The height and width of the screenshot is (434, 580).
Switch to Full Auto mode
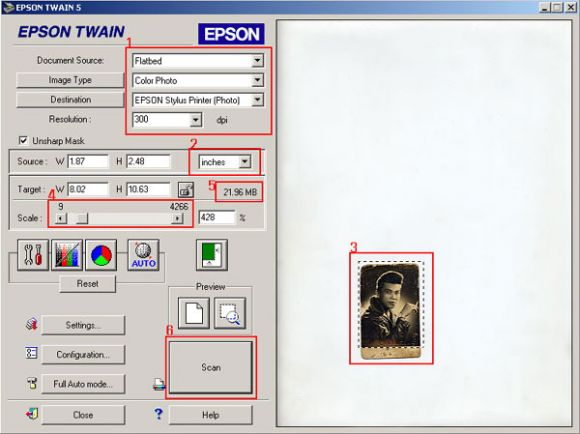click(x=83, y=384)
